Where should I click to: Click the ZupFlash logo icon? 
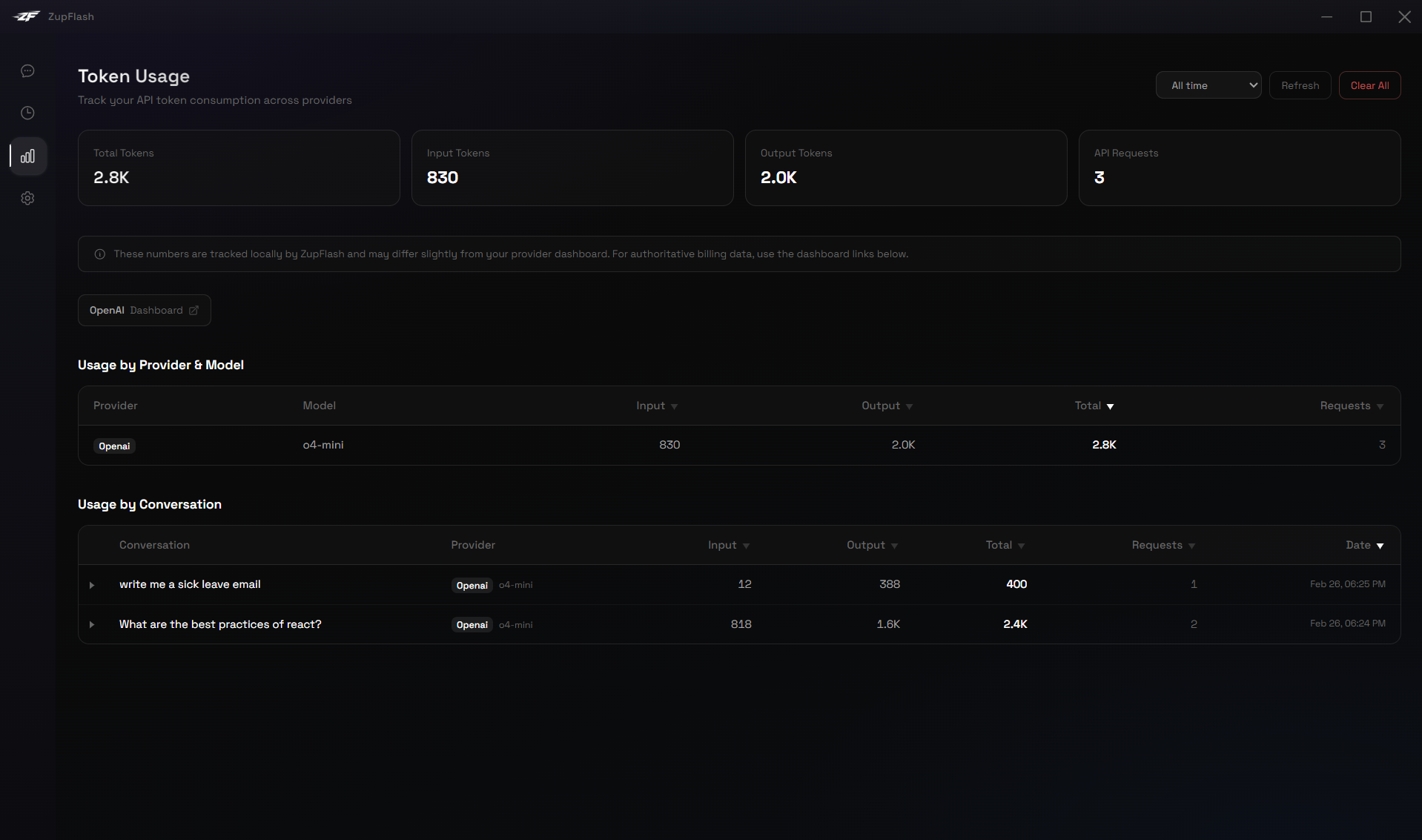tap(26, 16)
